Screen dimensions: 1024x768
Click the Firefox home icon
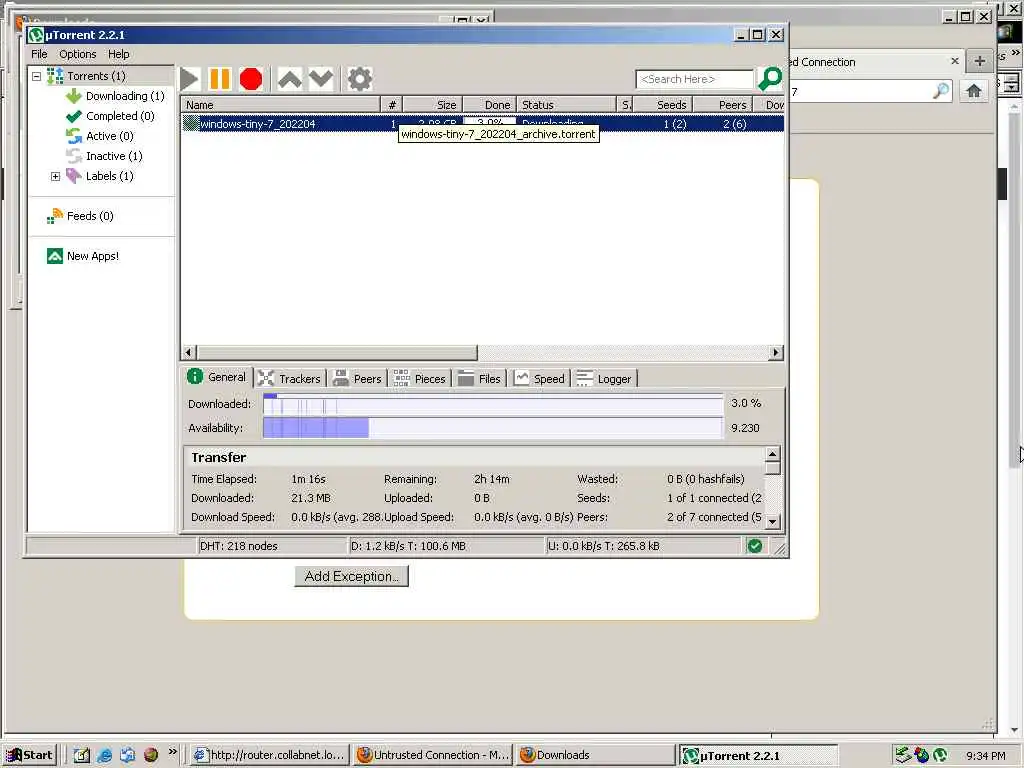point(974,91)
